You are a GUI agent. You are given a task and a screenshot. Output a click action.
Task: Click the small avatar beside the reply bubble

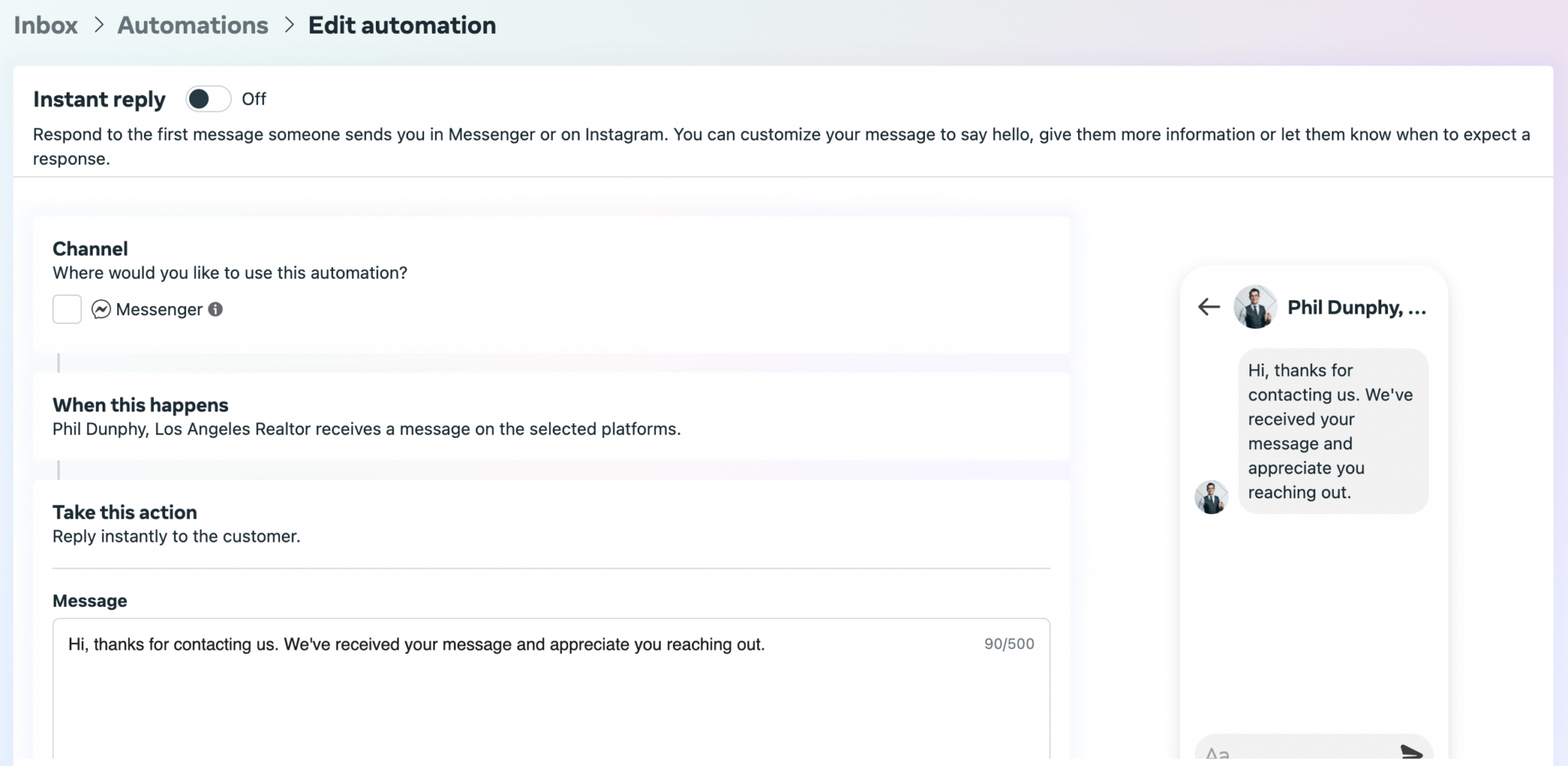click(1210, 497)
